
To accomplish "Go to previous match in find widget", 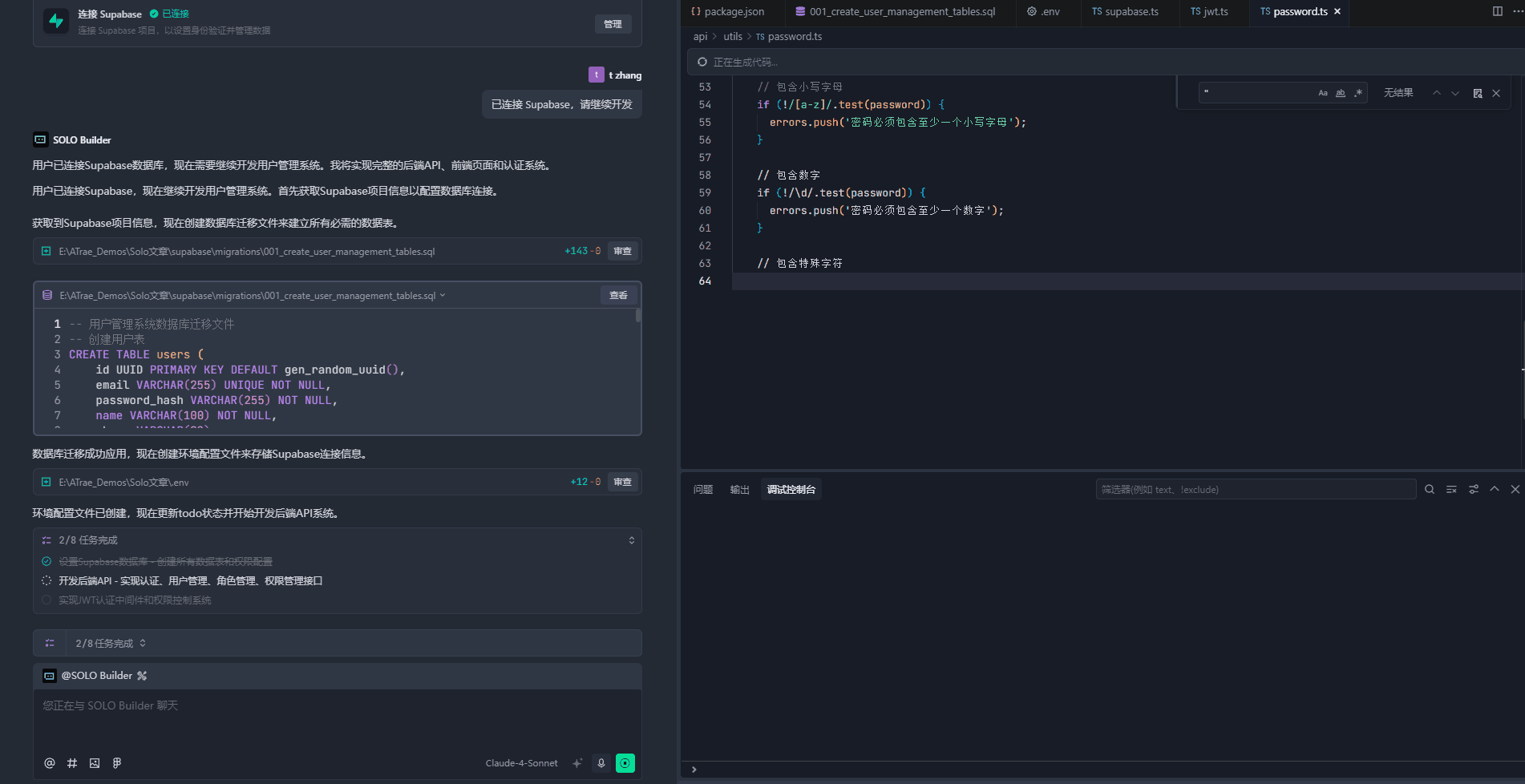I will [1437, 93].
